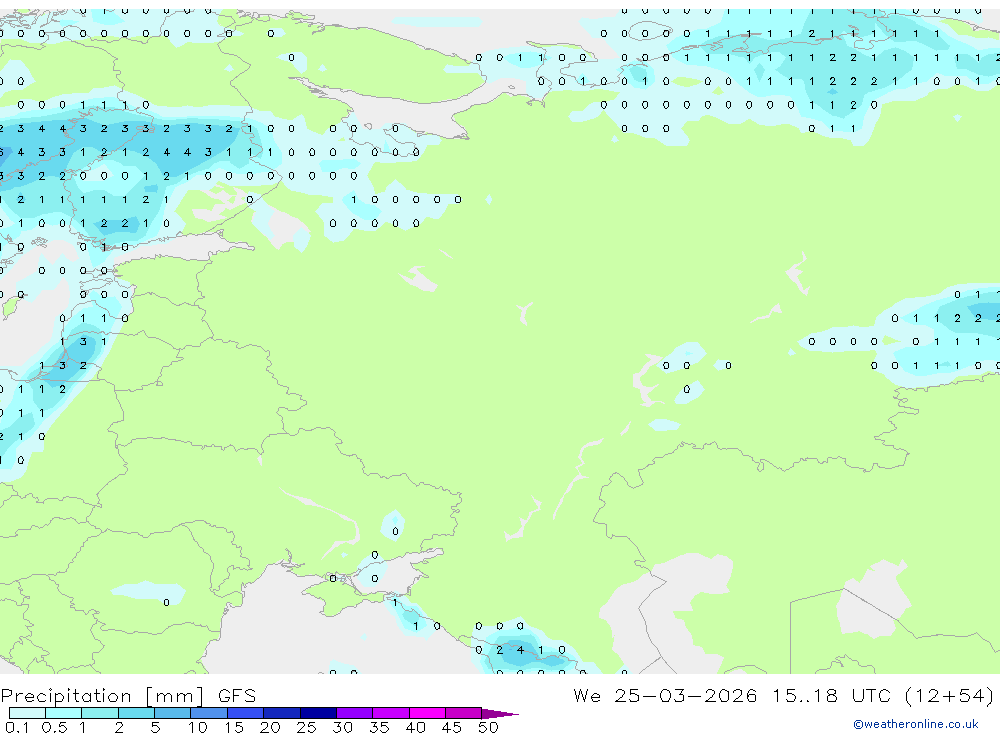Click the '20' legend label

[x=270, y=727]
